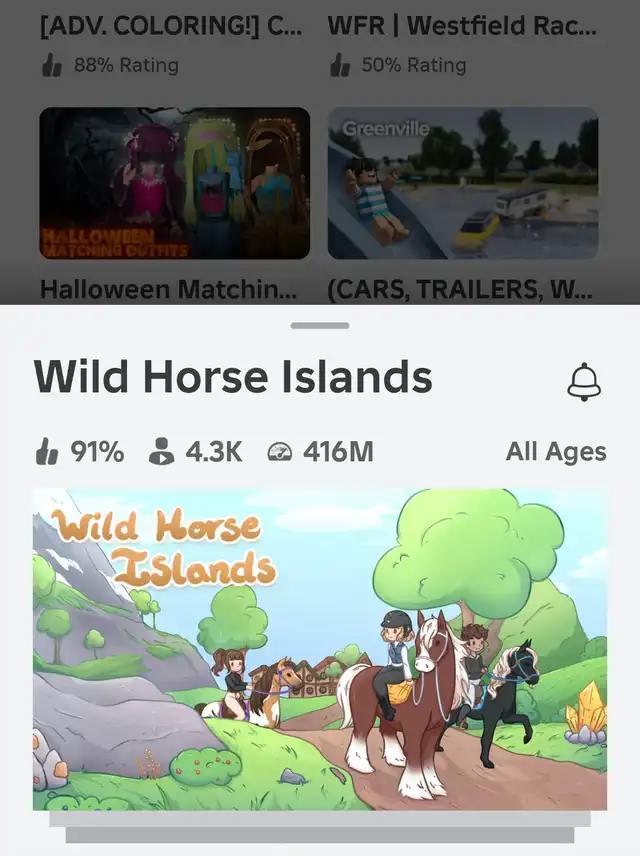Click the 416M visits count
640x856 pixels.
pos(338,452)
